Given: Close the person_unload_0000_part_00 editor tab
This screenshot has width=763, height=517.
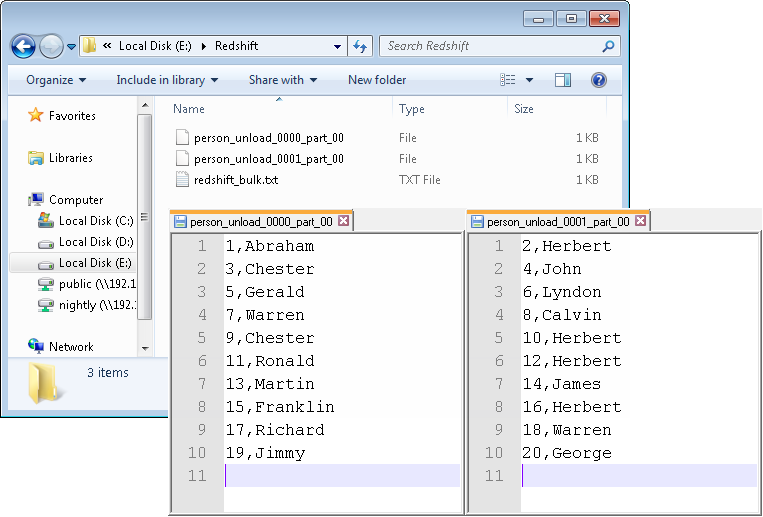Looking at the screenshot, I should [344, 221].
